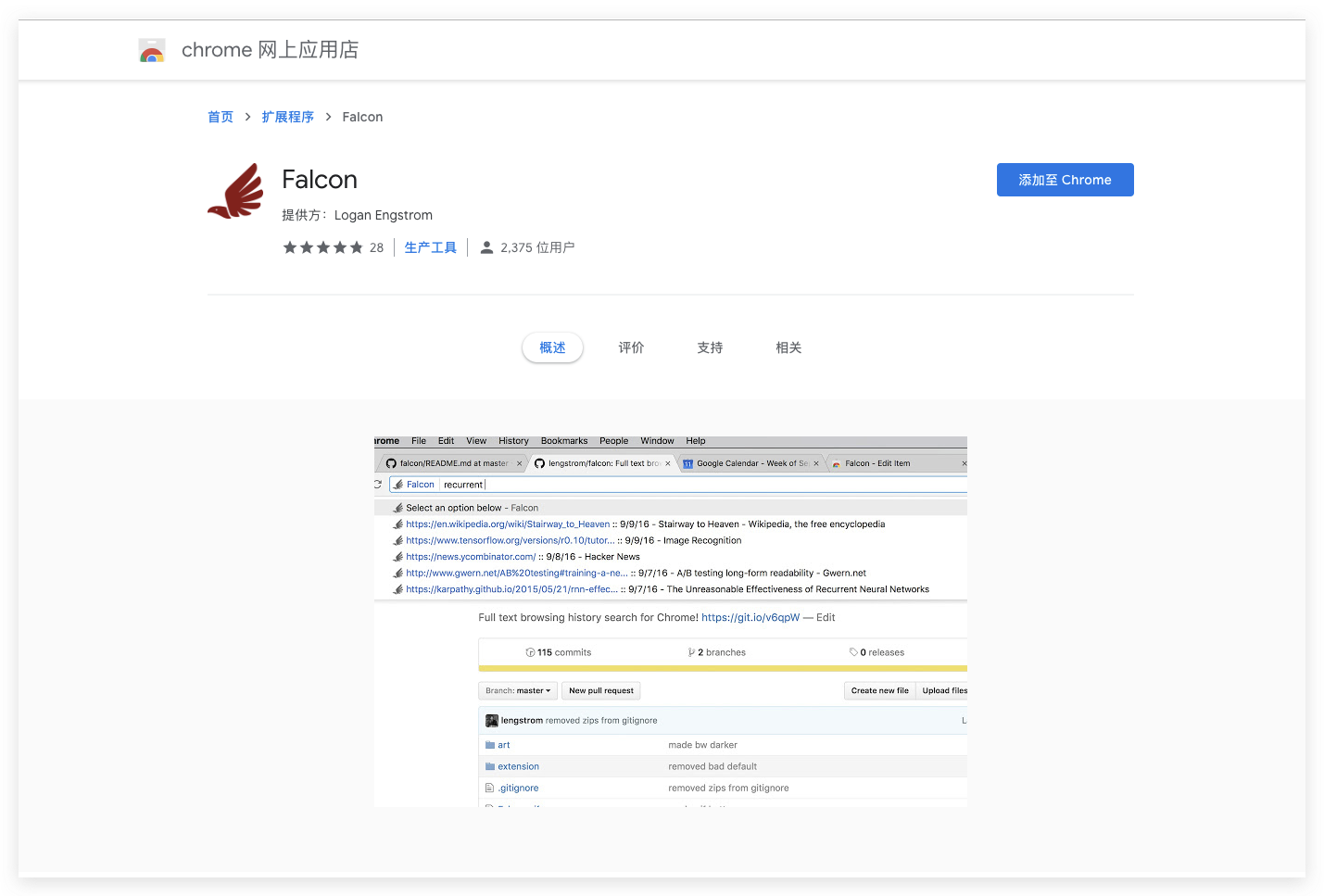This screenshot has height=896, width=1324.
Task: Select the 概述 tab
Action: tap(552, 347)
